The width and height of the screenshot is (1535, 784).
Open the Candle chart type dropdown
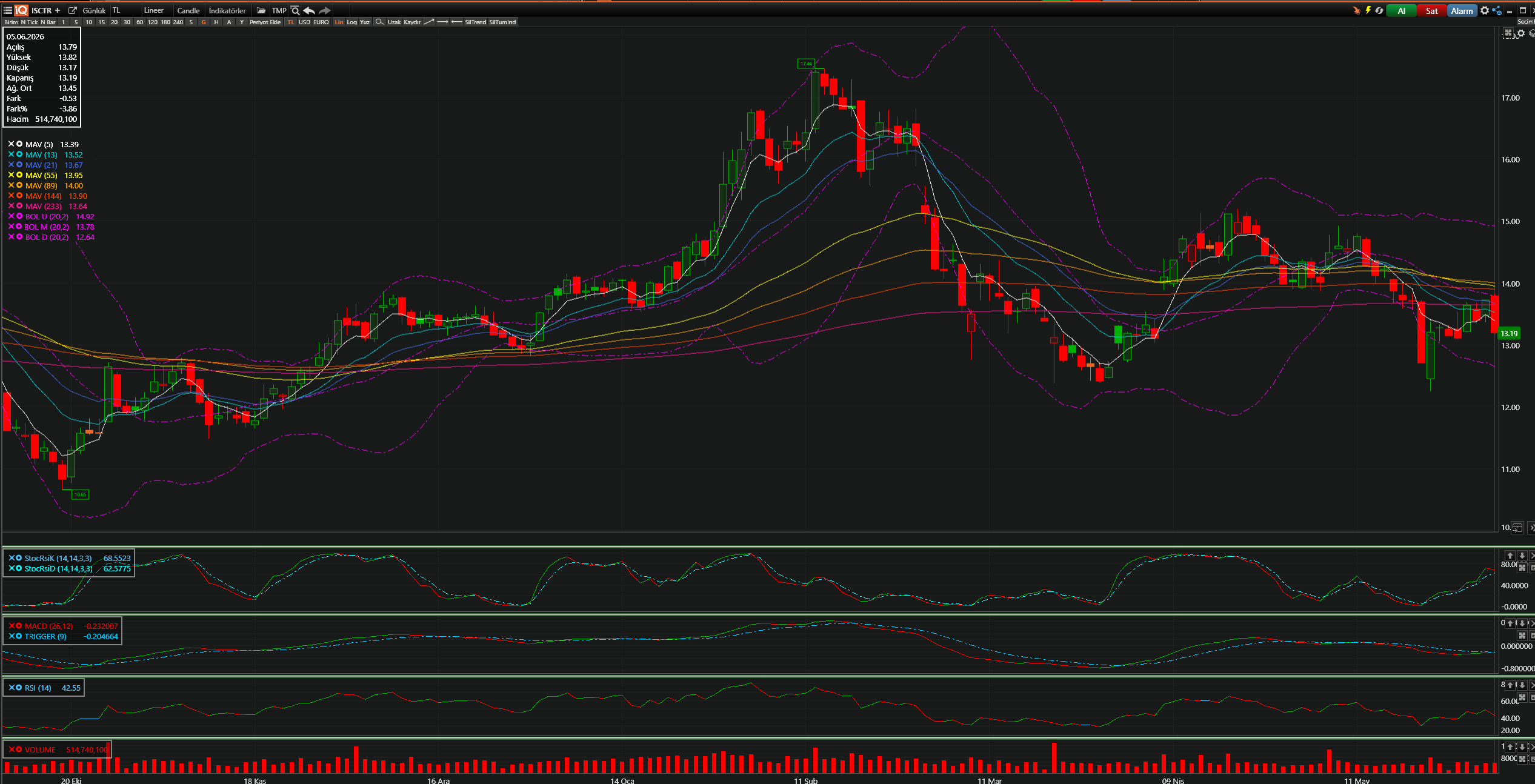tap(188, 10)
